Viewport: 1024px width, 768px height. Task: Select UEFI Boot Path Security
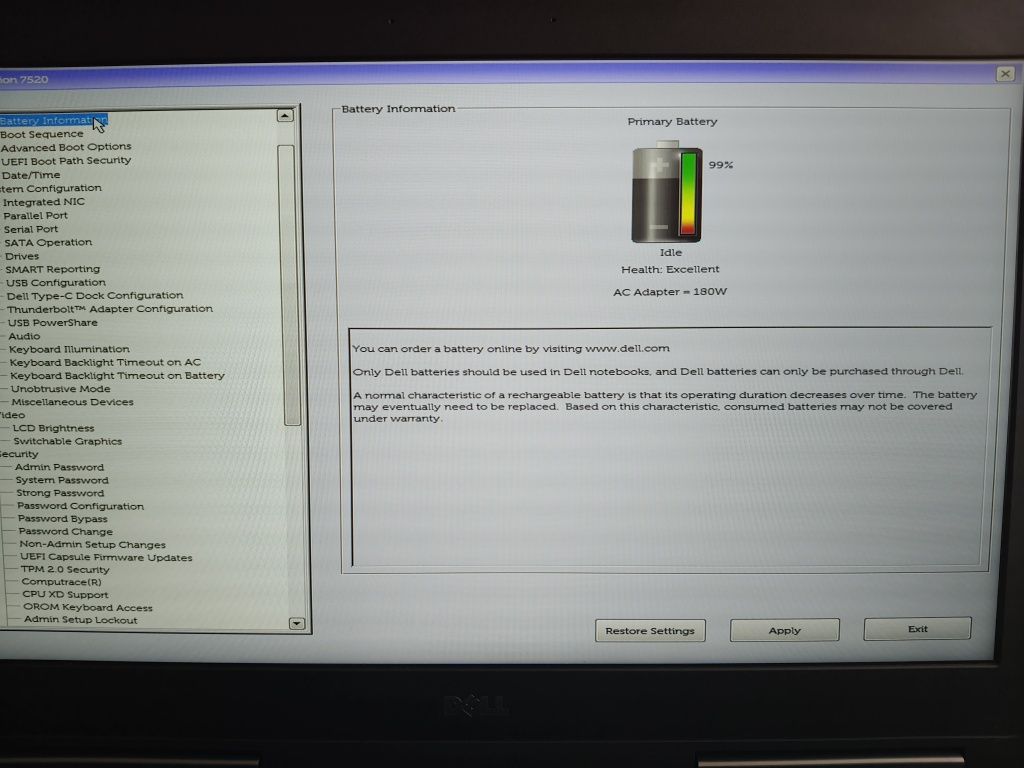(66, 161)
